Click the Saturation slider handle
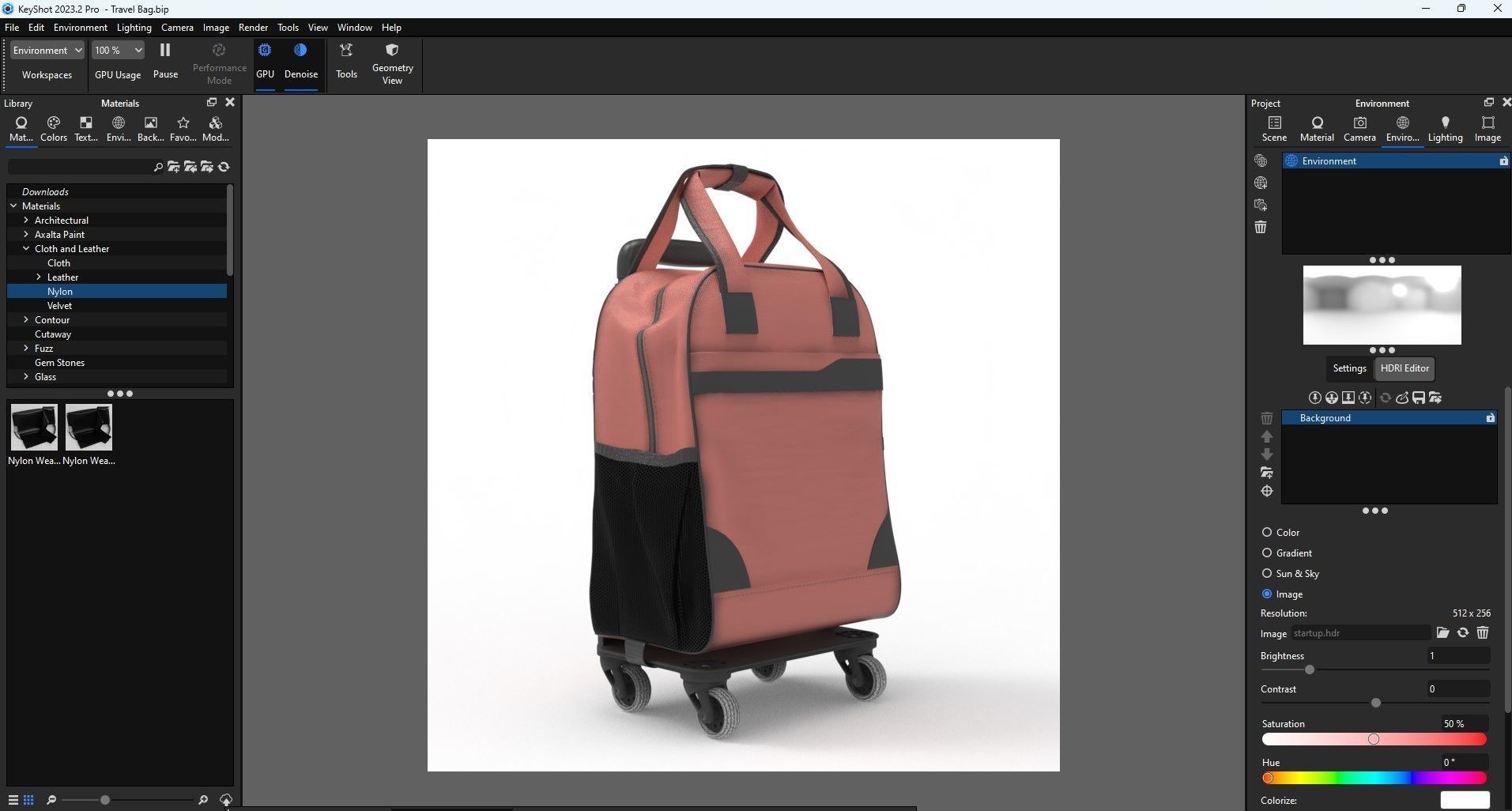Image resolution: width=1512 pixels, height=811 pixels. (1373, 739)
